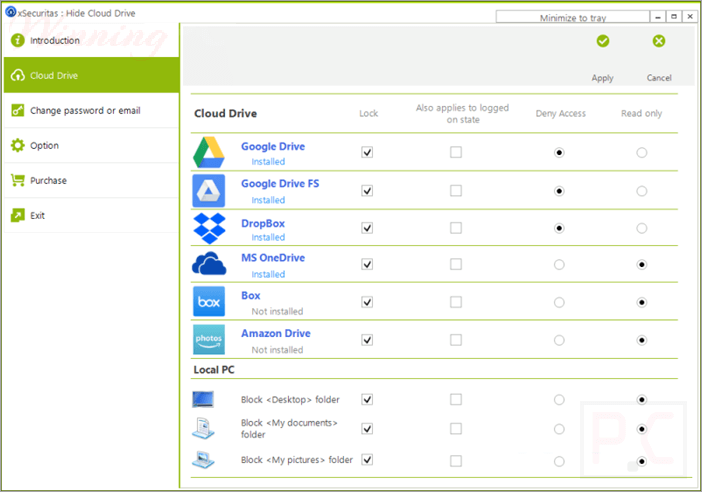Screen dimensions: 702x492
Task: Uncheck Lock for Amazon Drive
Action: (367, 340)
